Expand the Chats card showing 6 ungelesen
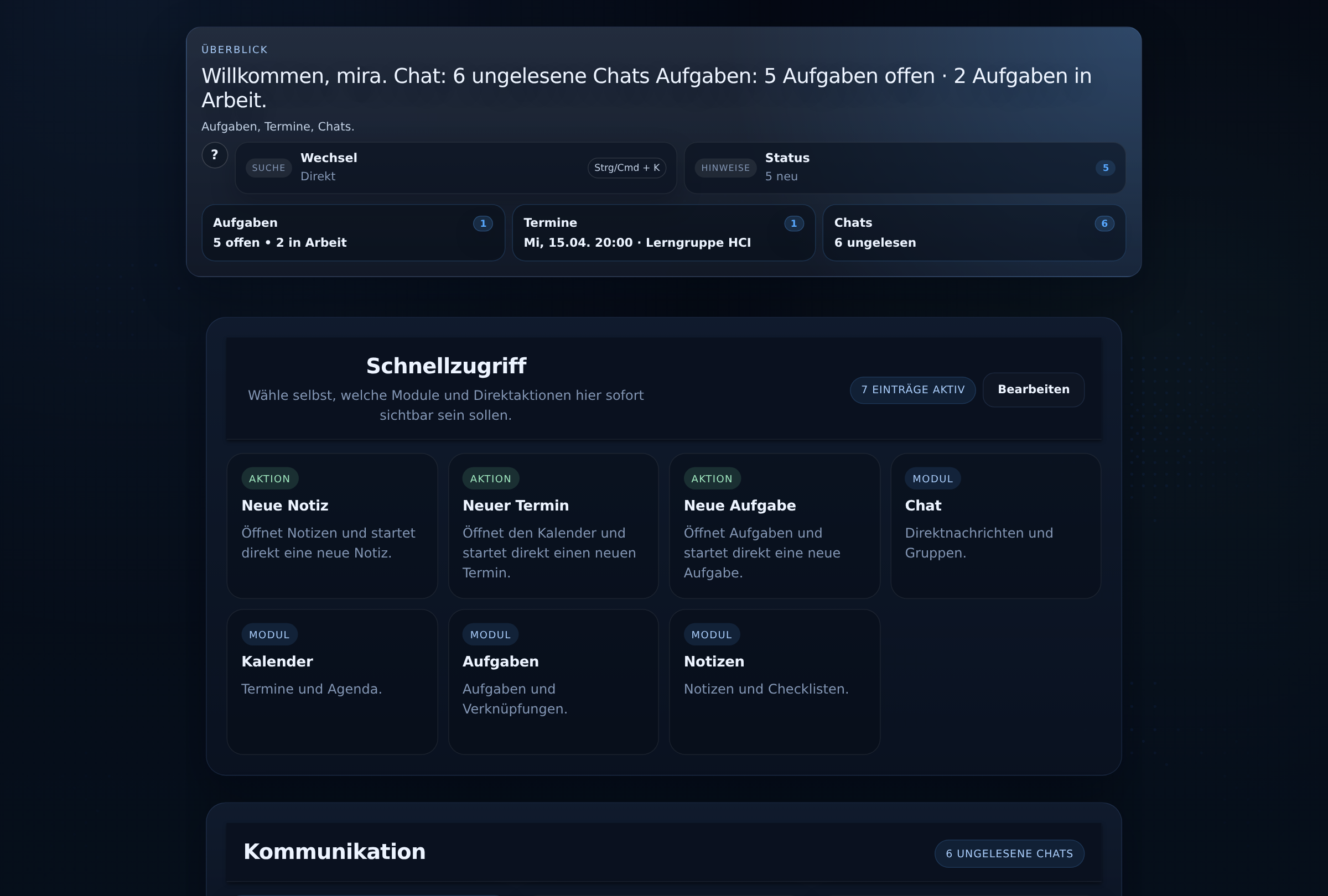This screenshot has height=896, width=1328. pyautogui.click(x=973, y=232)
